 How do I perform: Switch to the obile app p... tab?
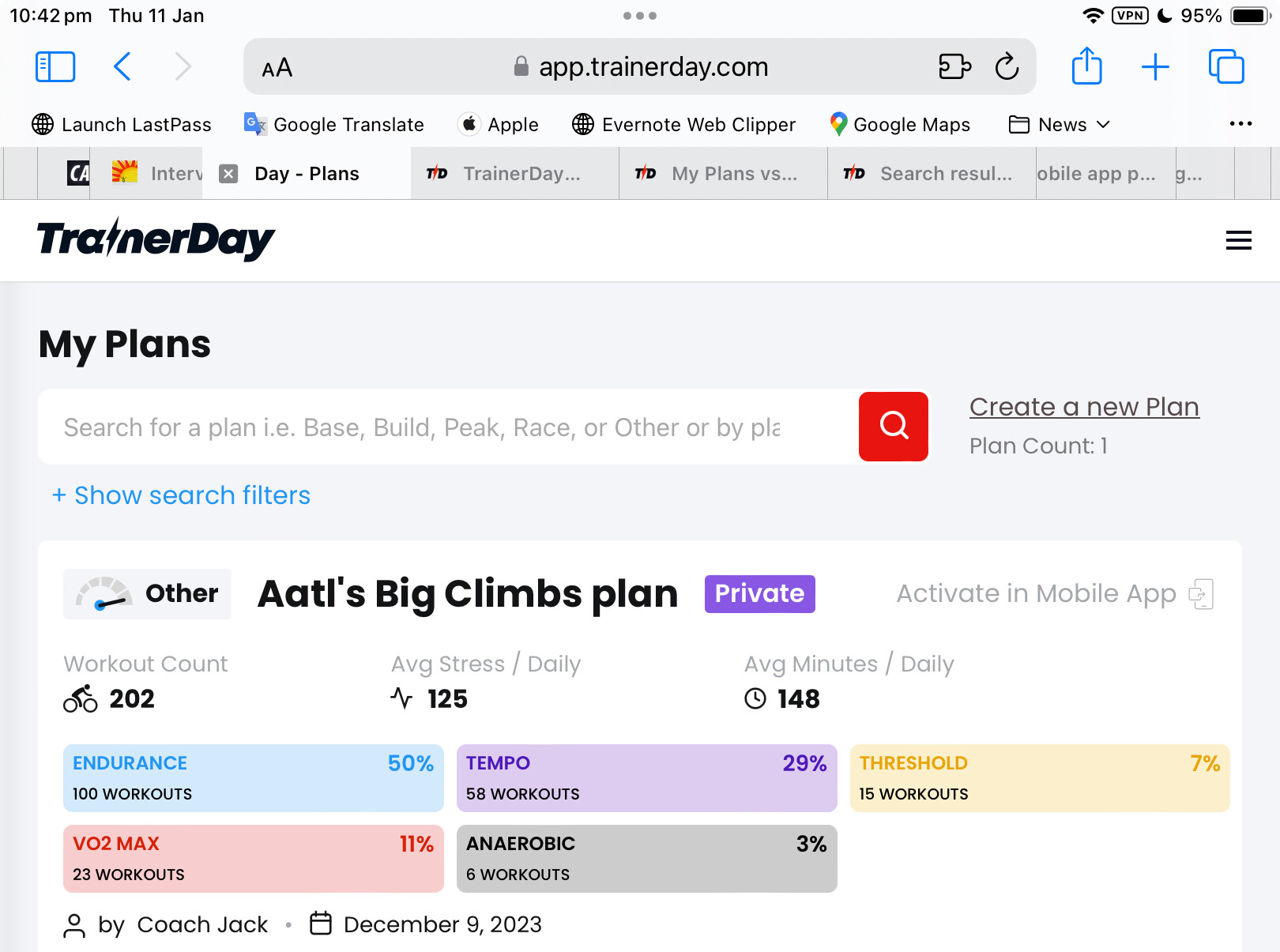coord(1106,174)
